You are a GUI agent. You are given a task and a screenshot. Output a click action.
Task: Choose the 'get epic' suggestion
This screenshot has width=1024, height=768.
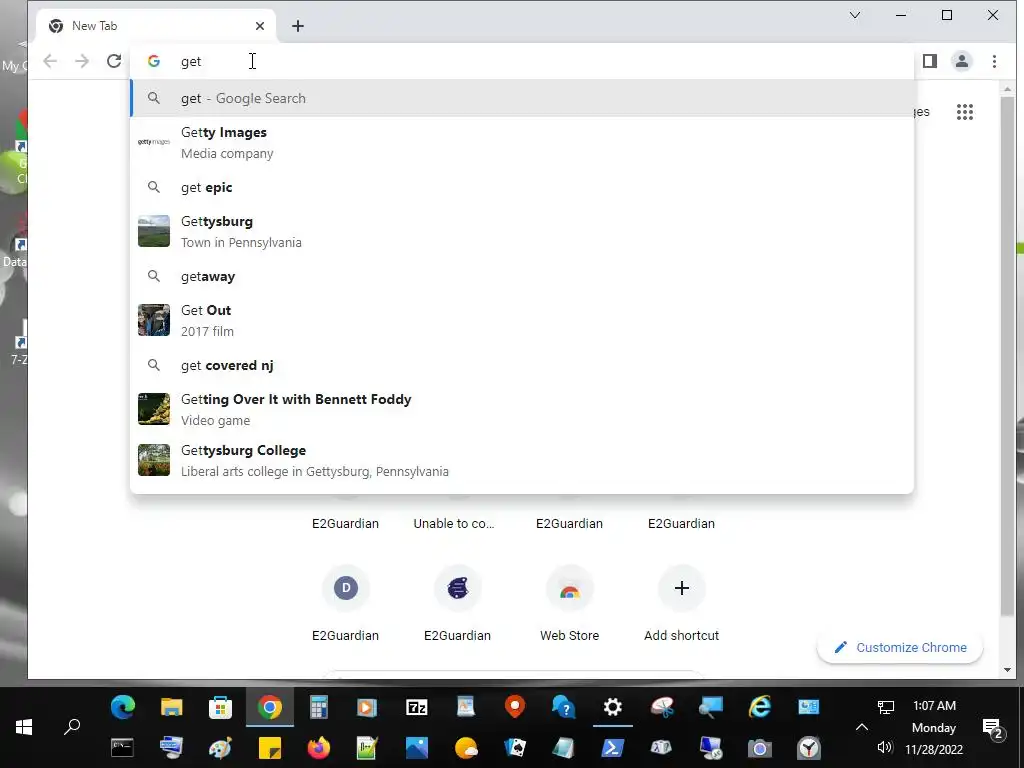pos(522,187)
